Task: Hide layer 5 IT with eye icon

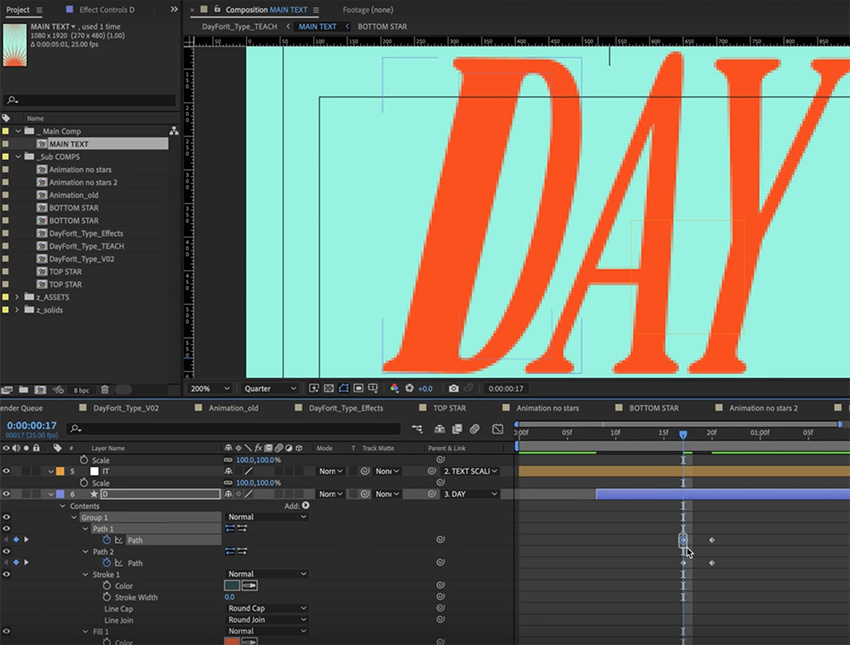Action: pyautogui.click(x=7, y=471)
